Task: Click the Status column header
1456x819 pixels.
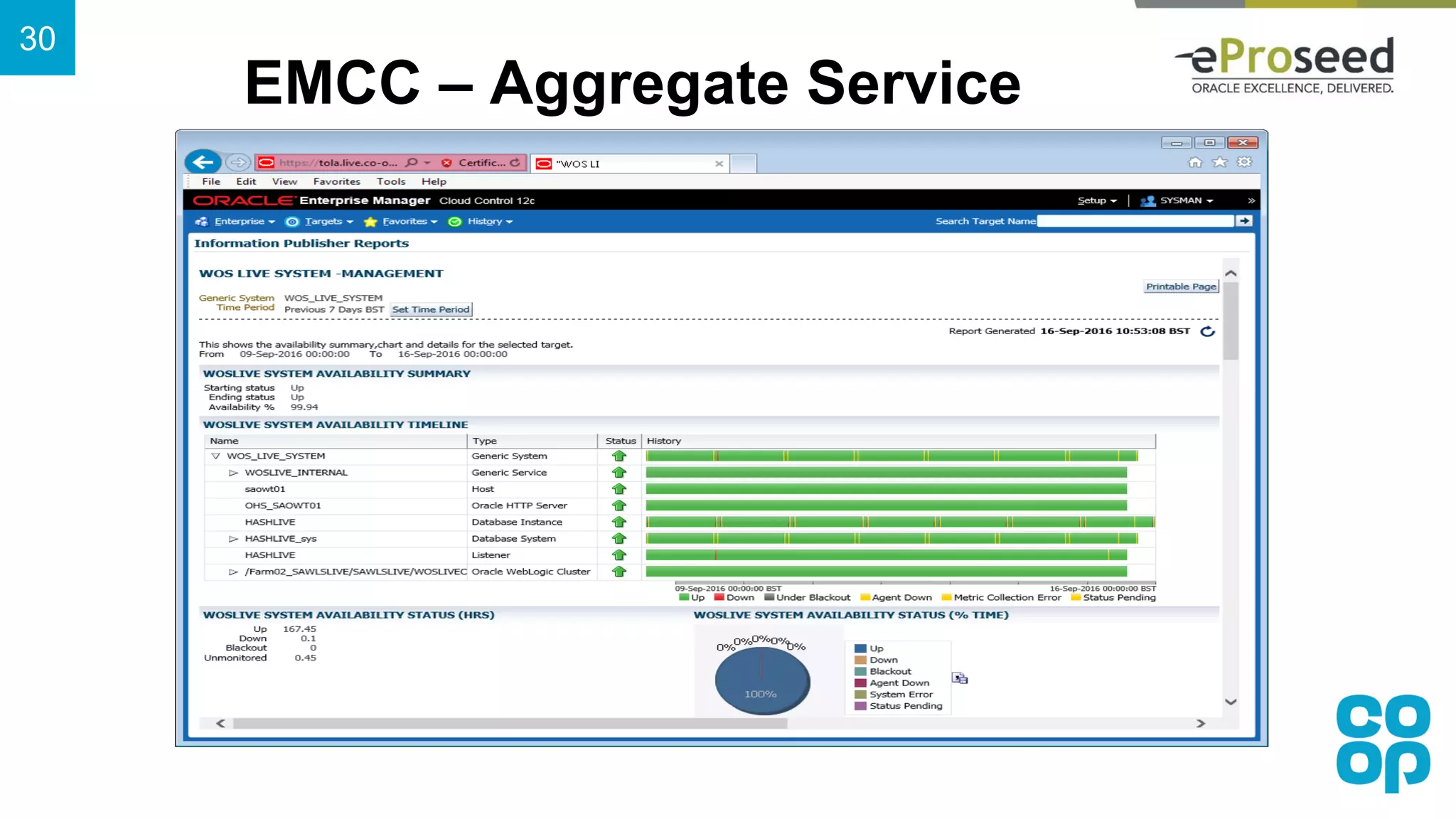Action: [620, 441]
